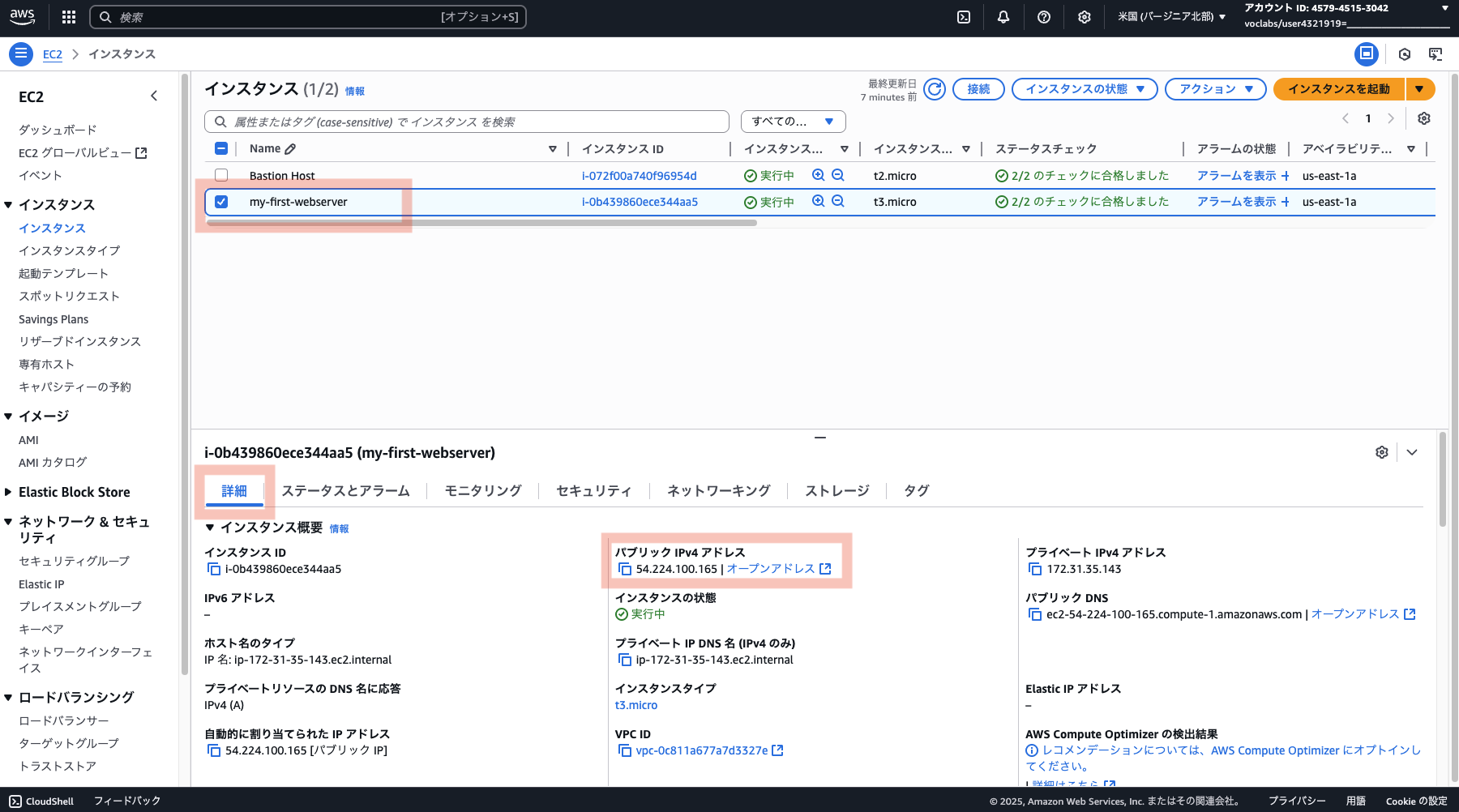Click the EC2 breadcrumb link

pos(53,54)
